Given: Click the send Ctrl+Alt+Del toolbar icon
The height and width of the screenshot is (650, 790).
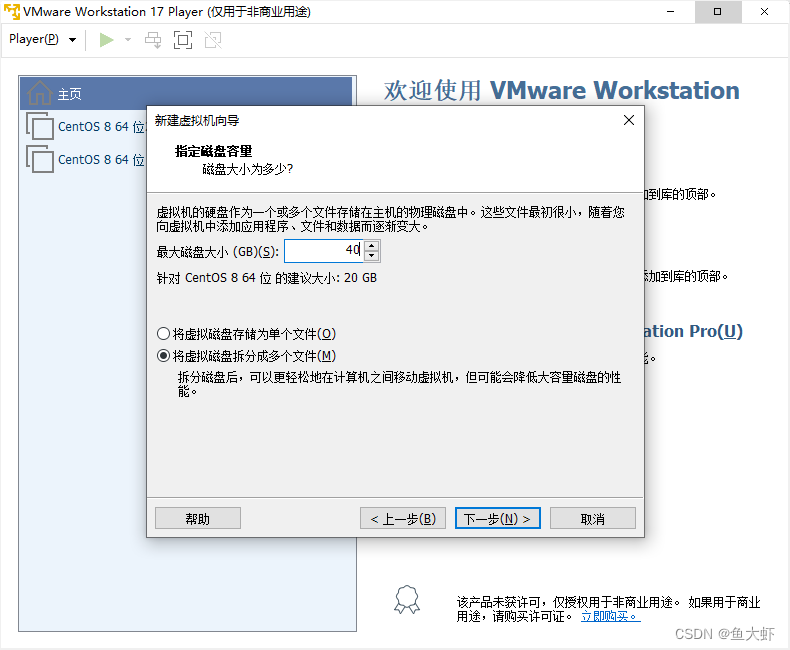Looking at the screenshot, I should coord(153,40).
